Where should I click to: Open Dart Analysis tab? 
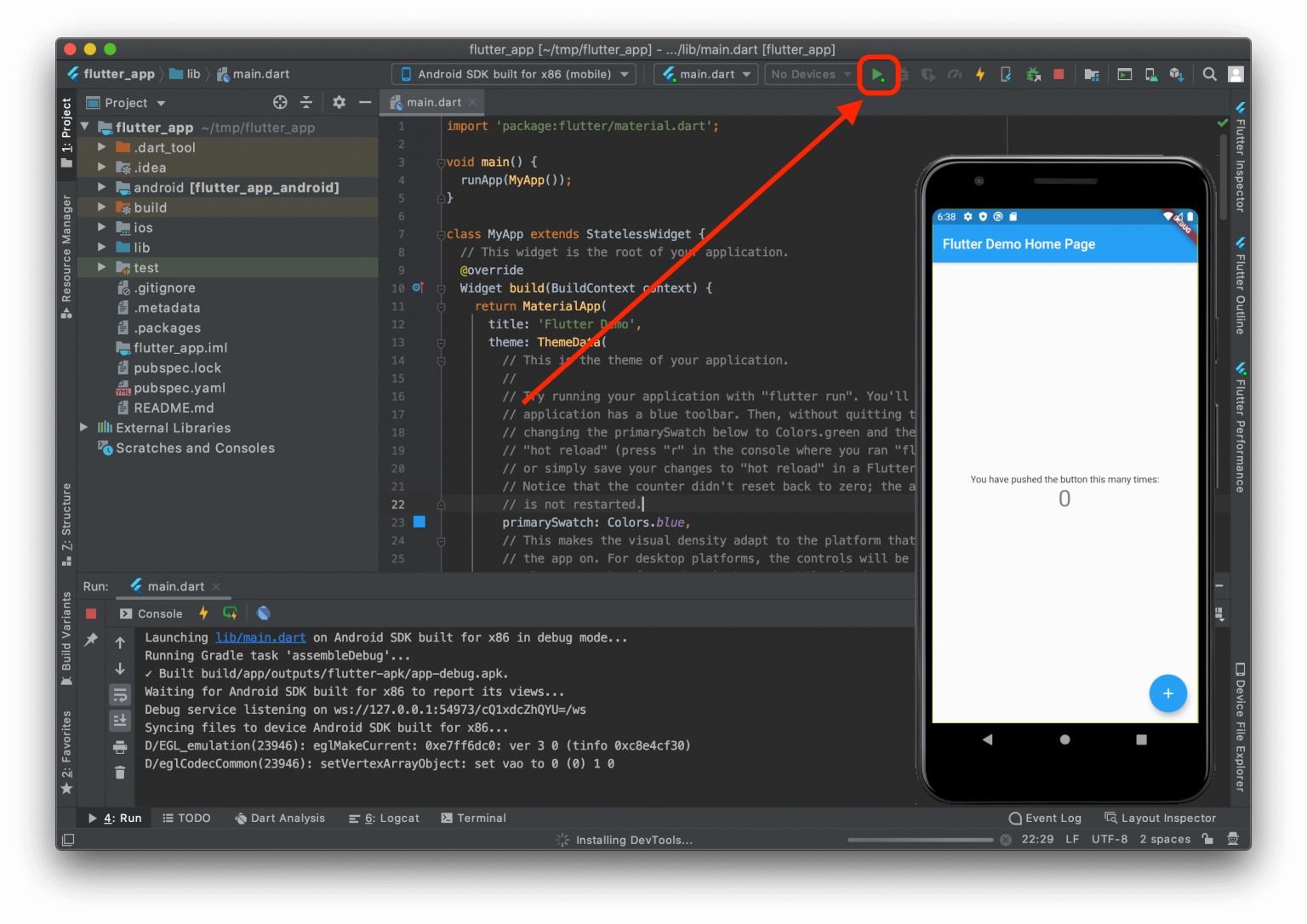(280, 818)
